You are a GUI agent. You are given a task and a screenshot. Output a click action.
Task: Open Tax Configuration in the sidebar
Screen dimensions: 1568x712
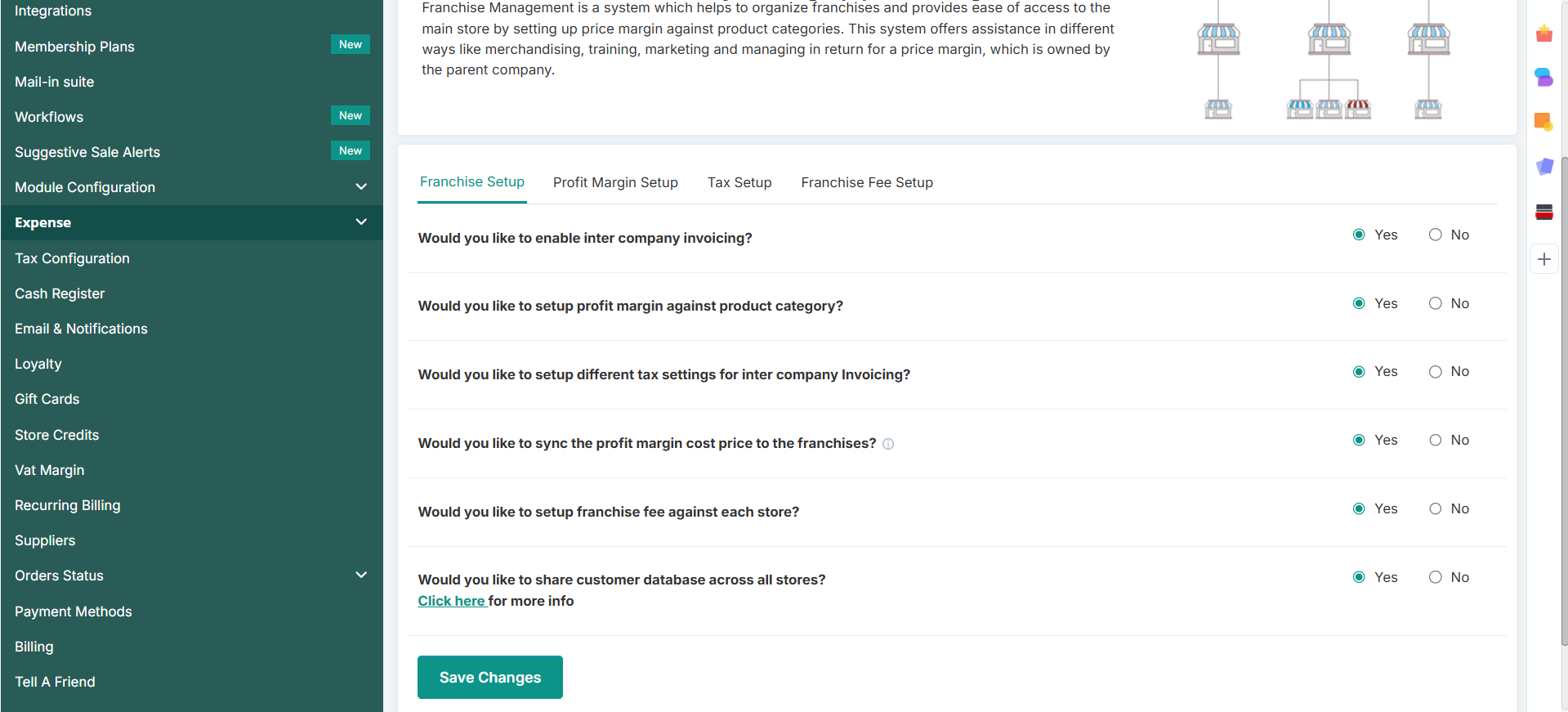pos(72,258)
